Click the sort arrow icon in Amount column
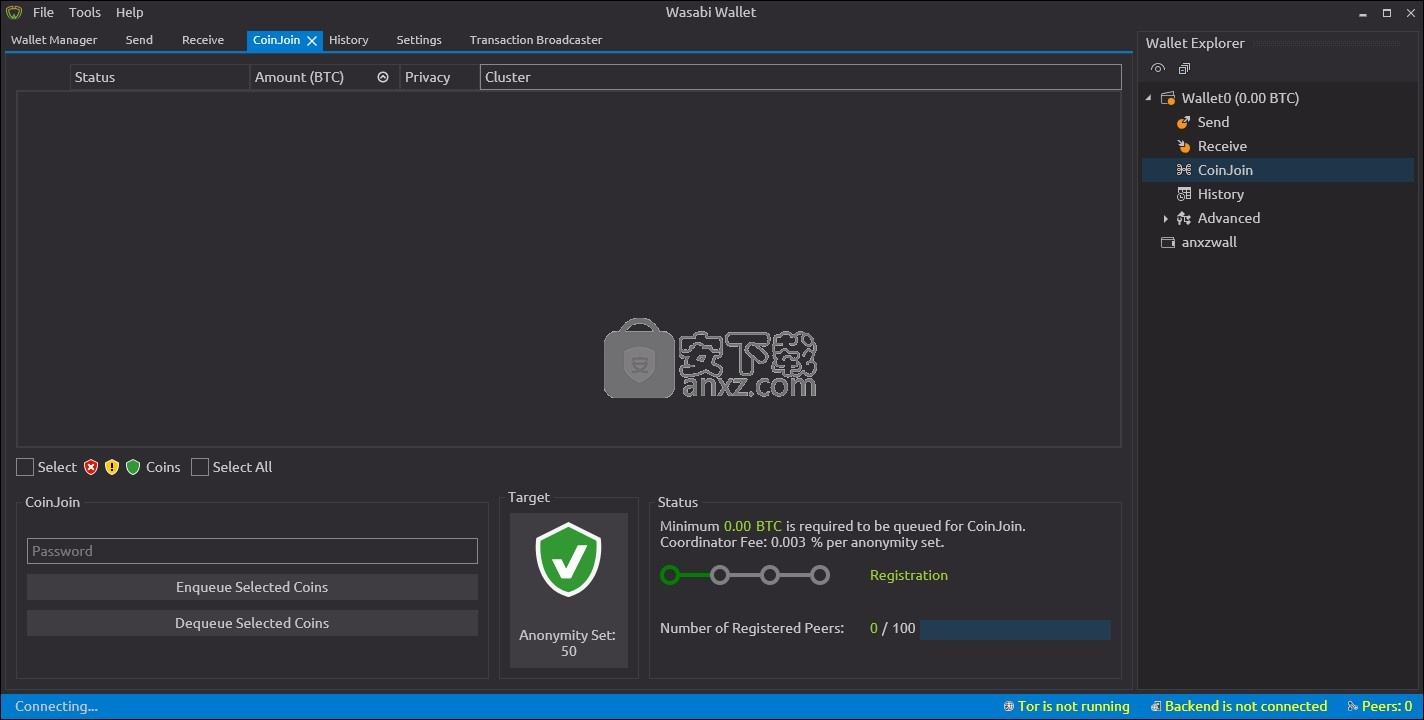Image resolution: width=1424 pixels, height=720 pixels. (x=383, y=77)
